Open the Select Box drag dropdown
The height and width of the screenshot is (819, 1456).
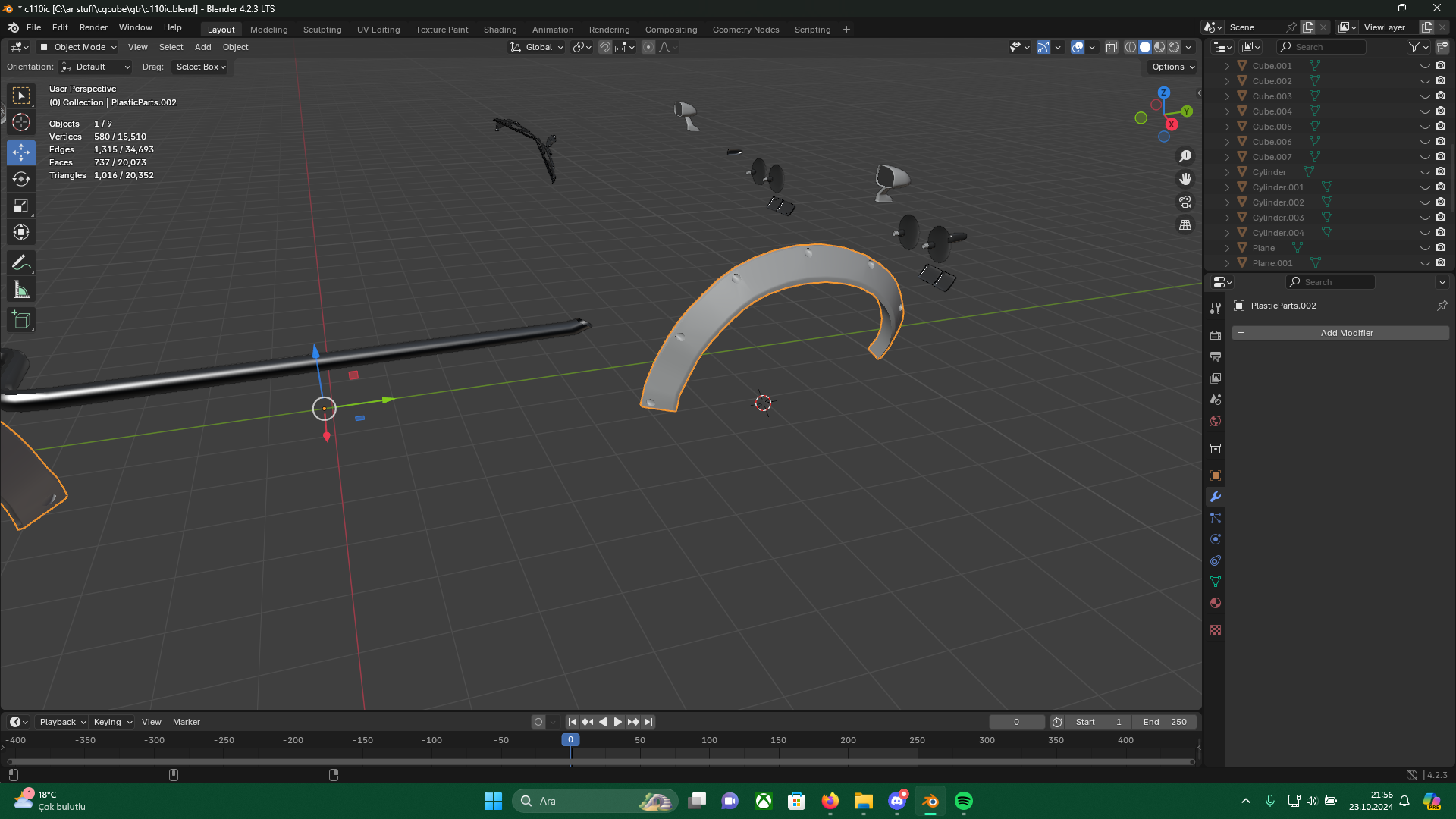pos(200,67)
